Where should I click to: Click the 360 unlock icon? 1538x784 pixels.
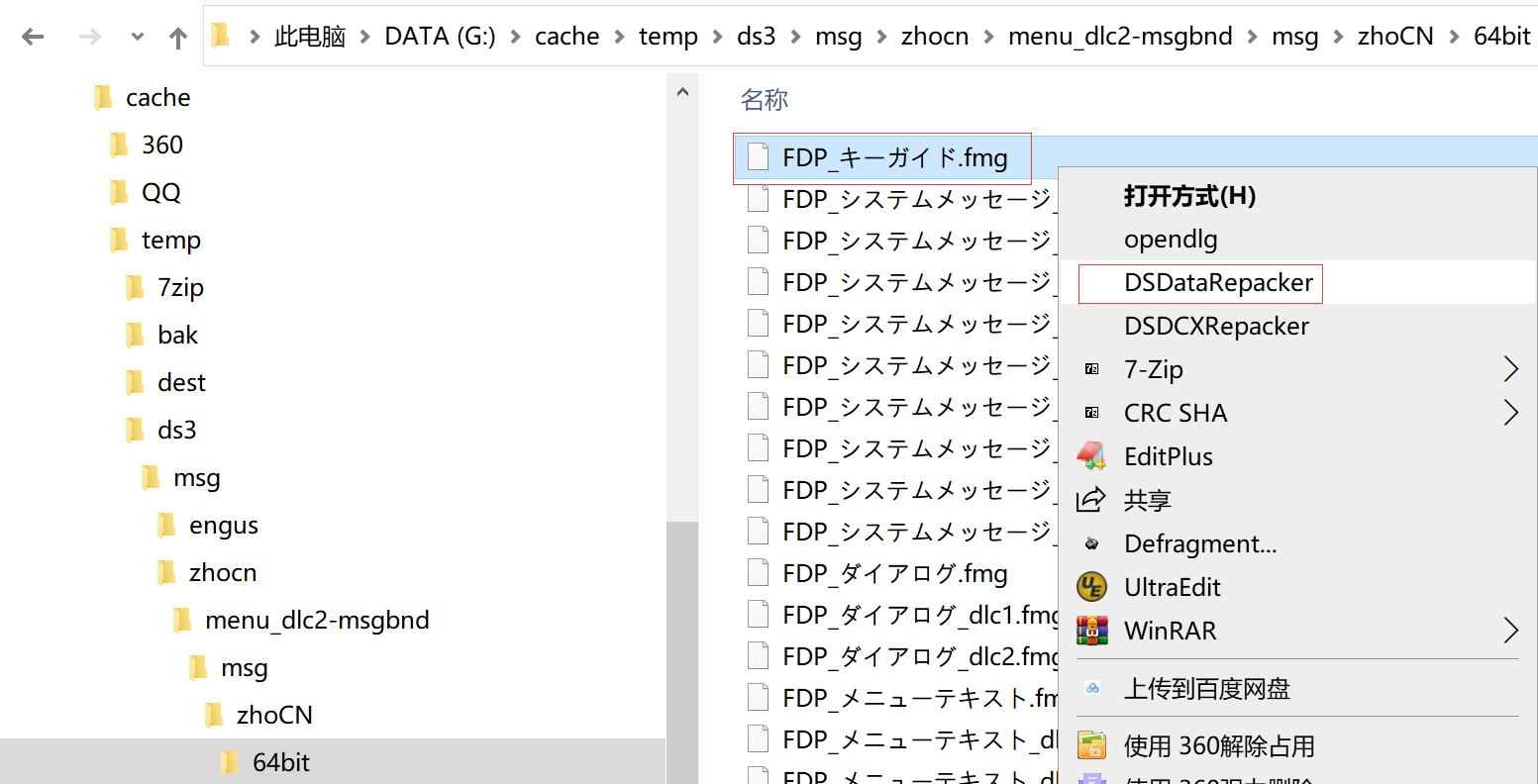[x=1091, y=745]
